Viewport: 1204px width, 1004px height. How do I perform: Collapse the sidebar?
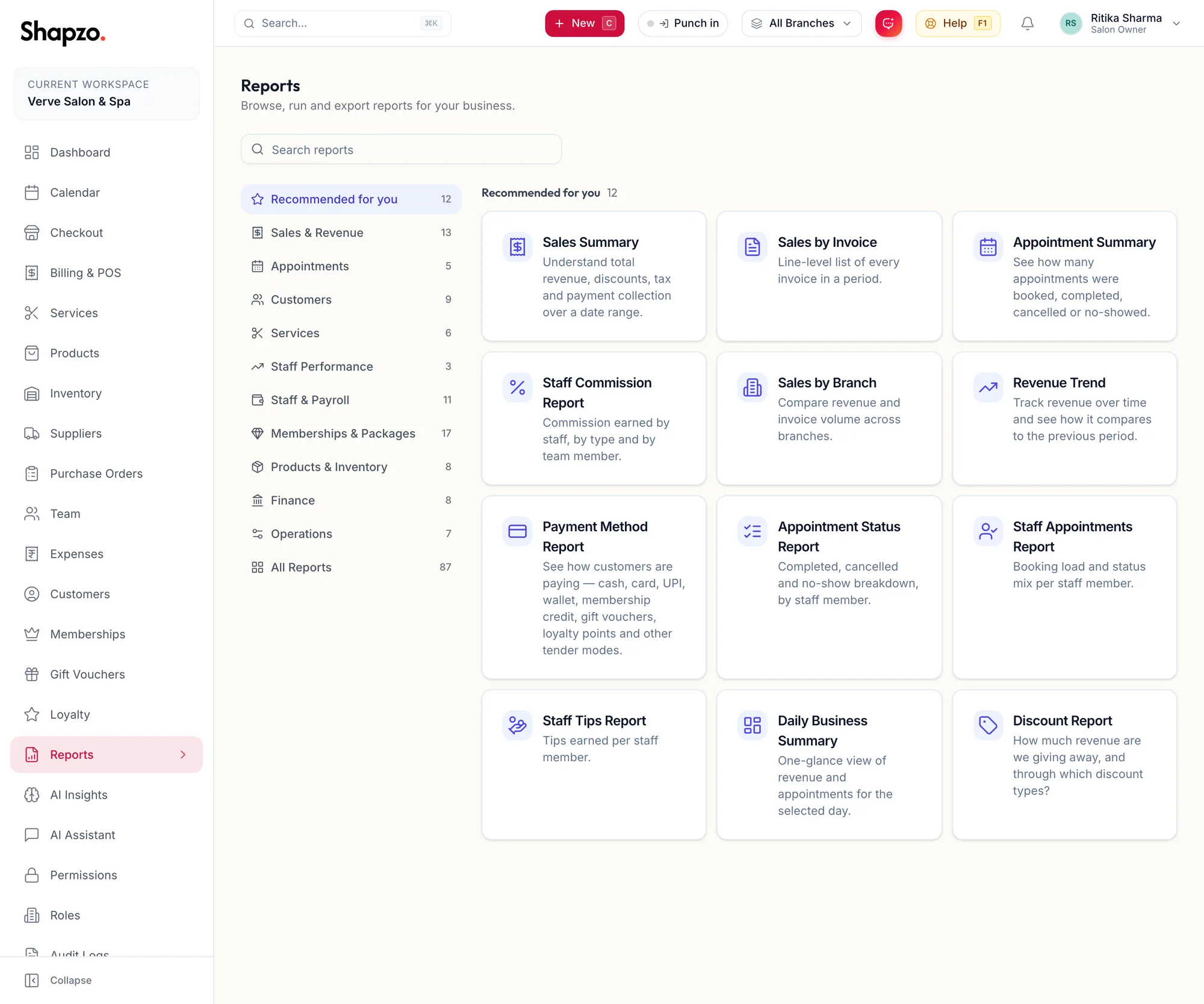point(59,981)
